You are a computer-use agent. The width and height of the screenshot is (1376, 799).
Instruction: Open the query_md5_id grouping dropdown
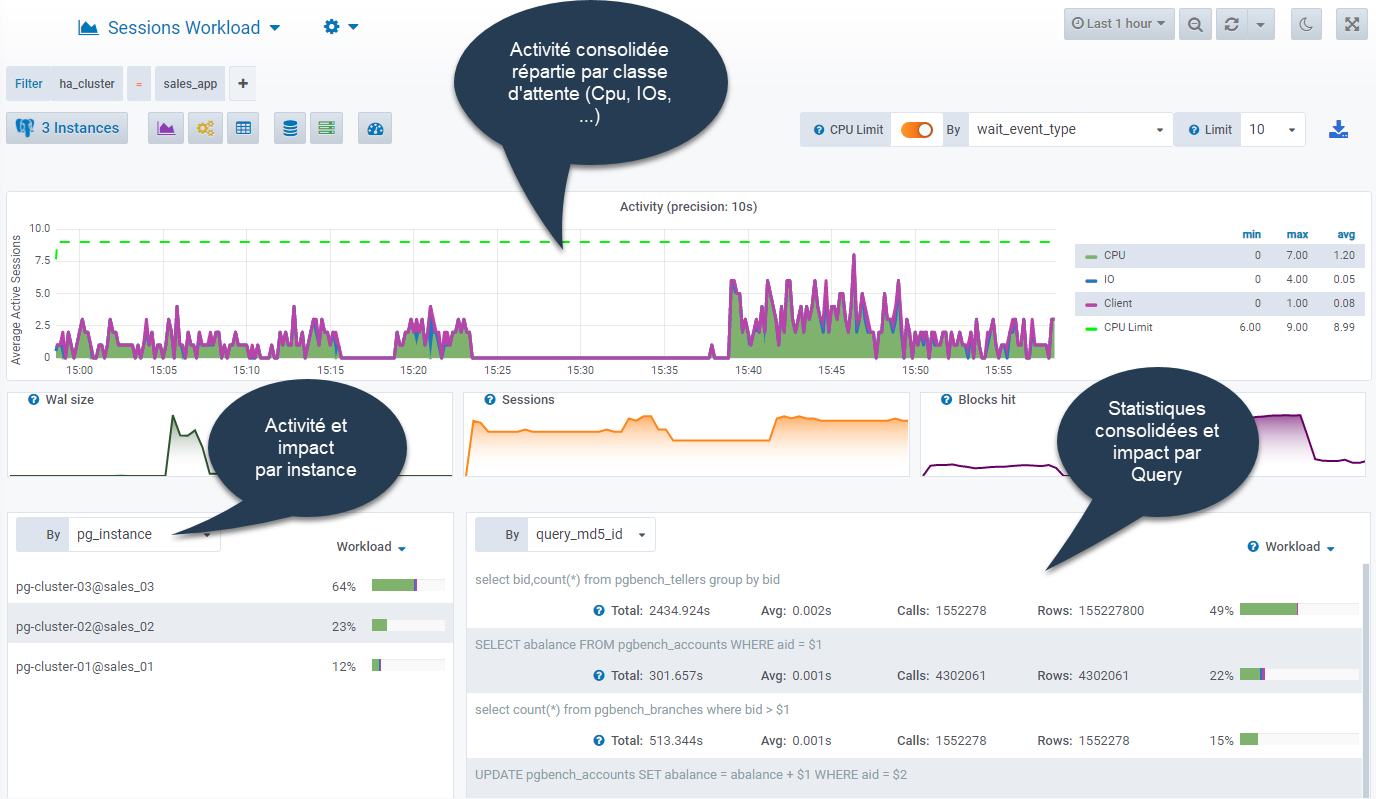(x=592, y=535)
